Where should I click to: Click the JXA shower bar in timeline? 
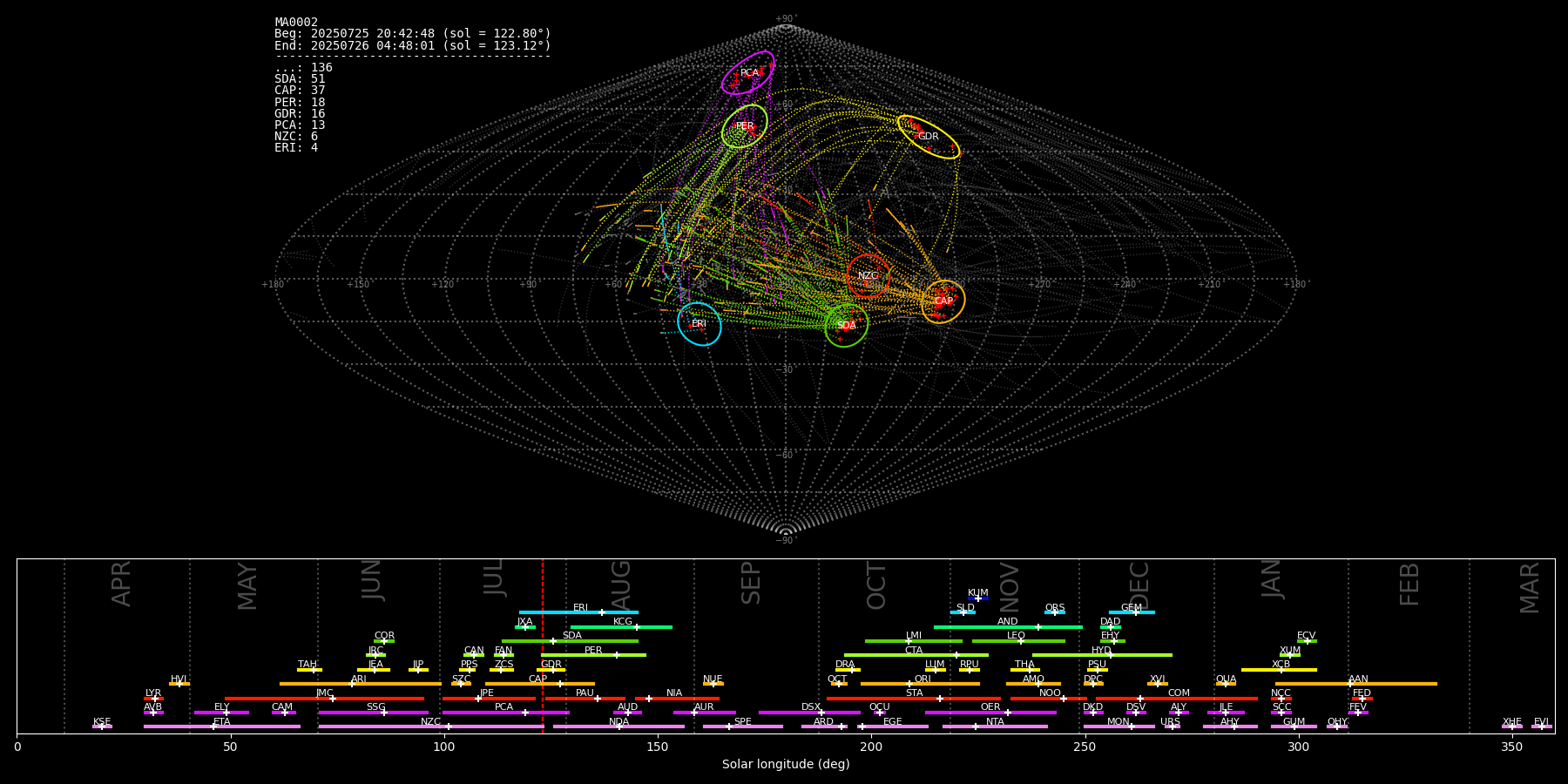(525, 627)
